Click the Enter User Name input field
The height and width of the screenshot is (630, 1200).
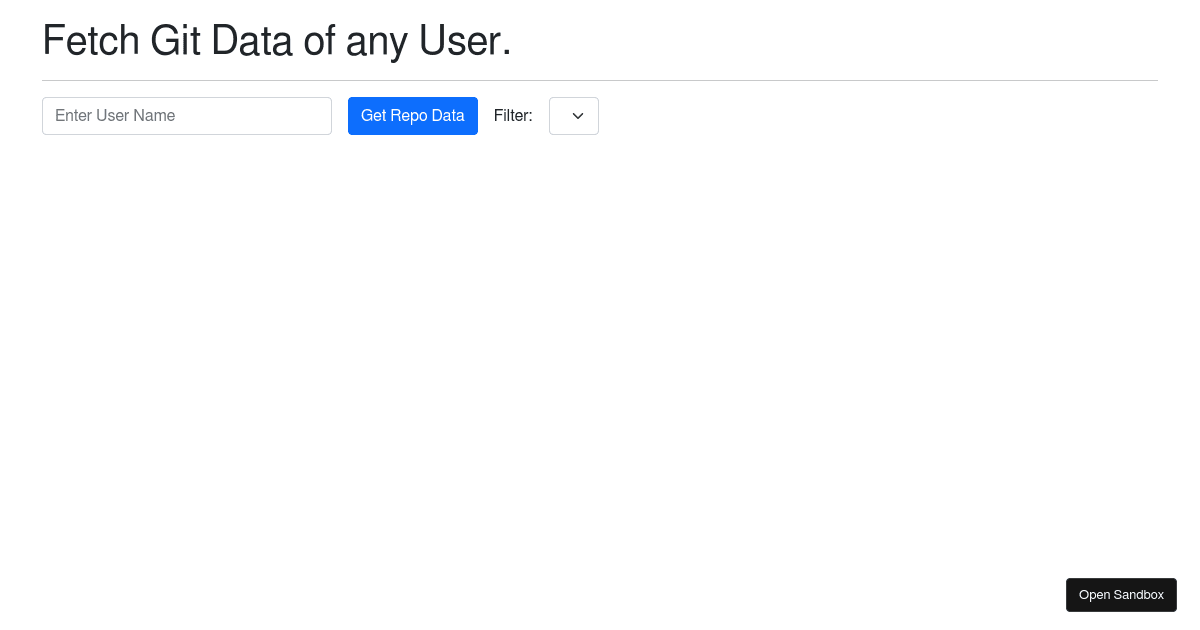186,116
